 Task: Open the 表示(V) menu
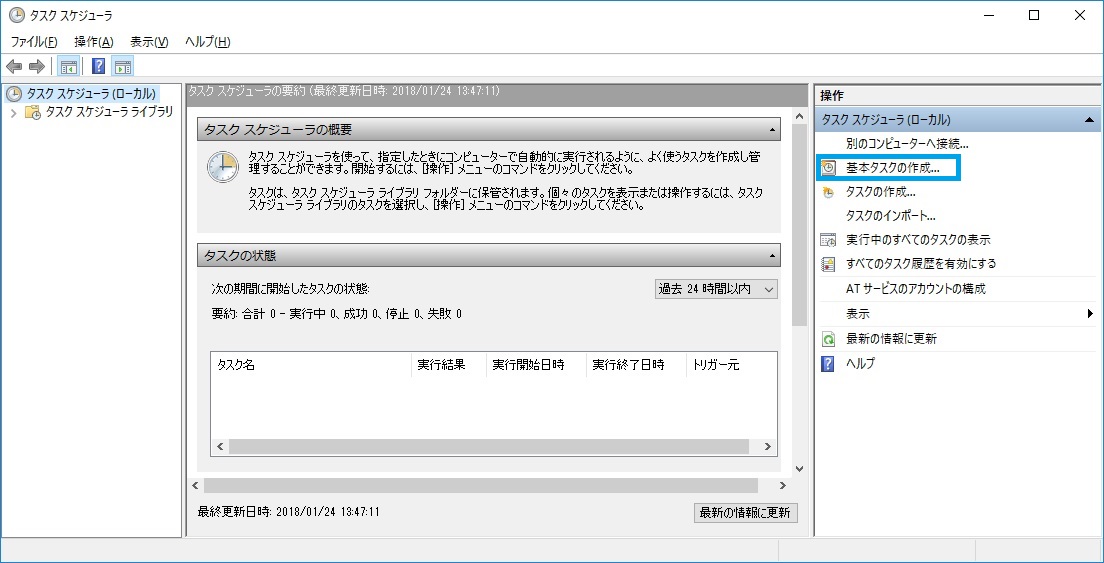point(149,42)
